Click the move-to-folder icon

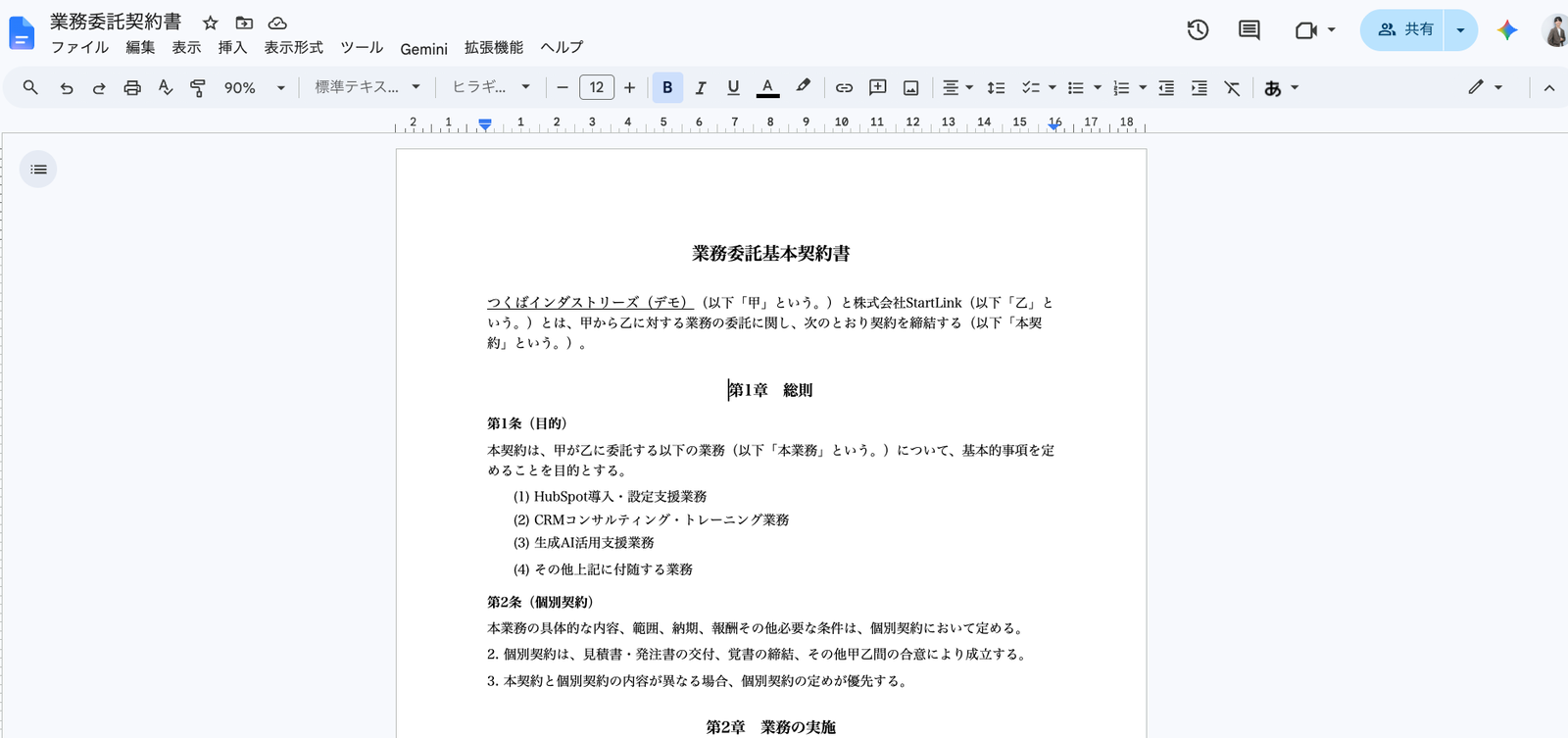coord(244,23)
